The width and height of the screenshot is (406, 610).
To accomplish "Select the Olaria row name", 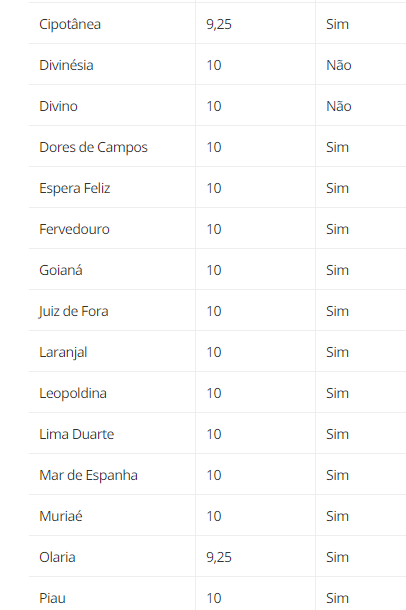I will pos(57,557).
